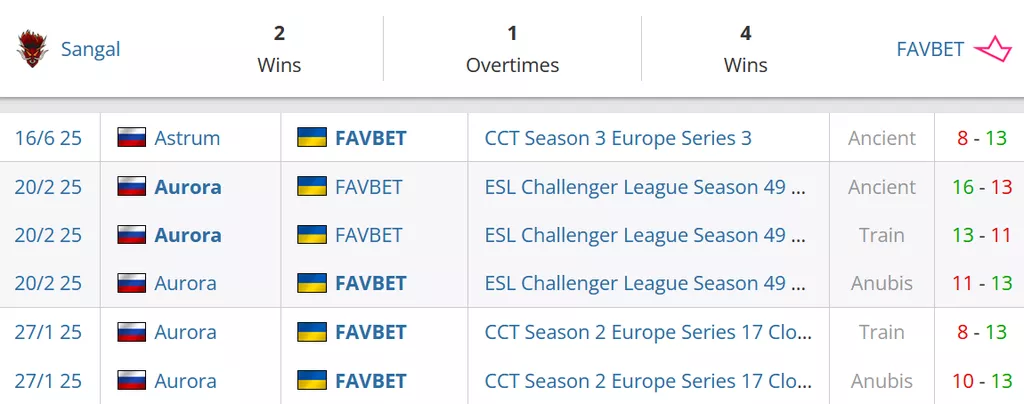Click the Russian flag in the bottom row
The height and width of the screenshot is (404, 1024).
pyautogui.click(x=132, y=381)
